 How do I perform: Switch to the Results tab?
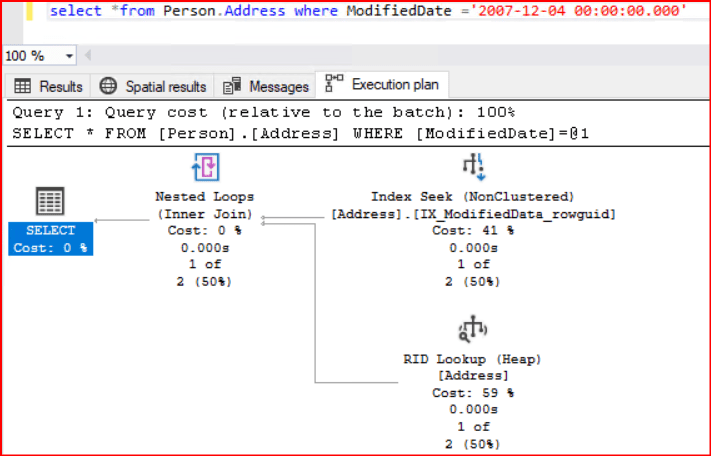49,86
